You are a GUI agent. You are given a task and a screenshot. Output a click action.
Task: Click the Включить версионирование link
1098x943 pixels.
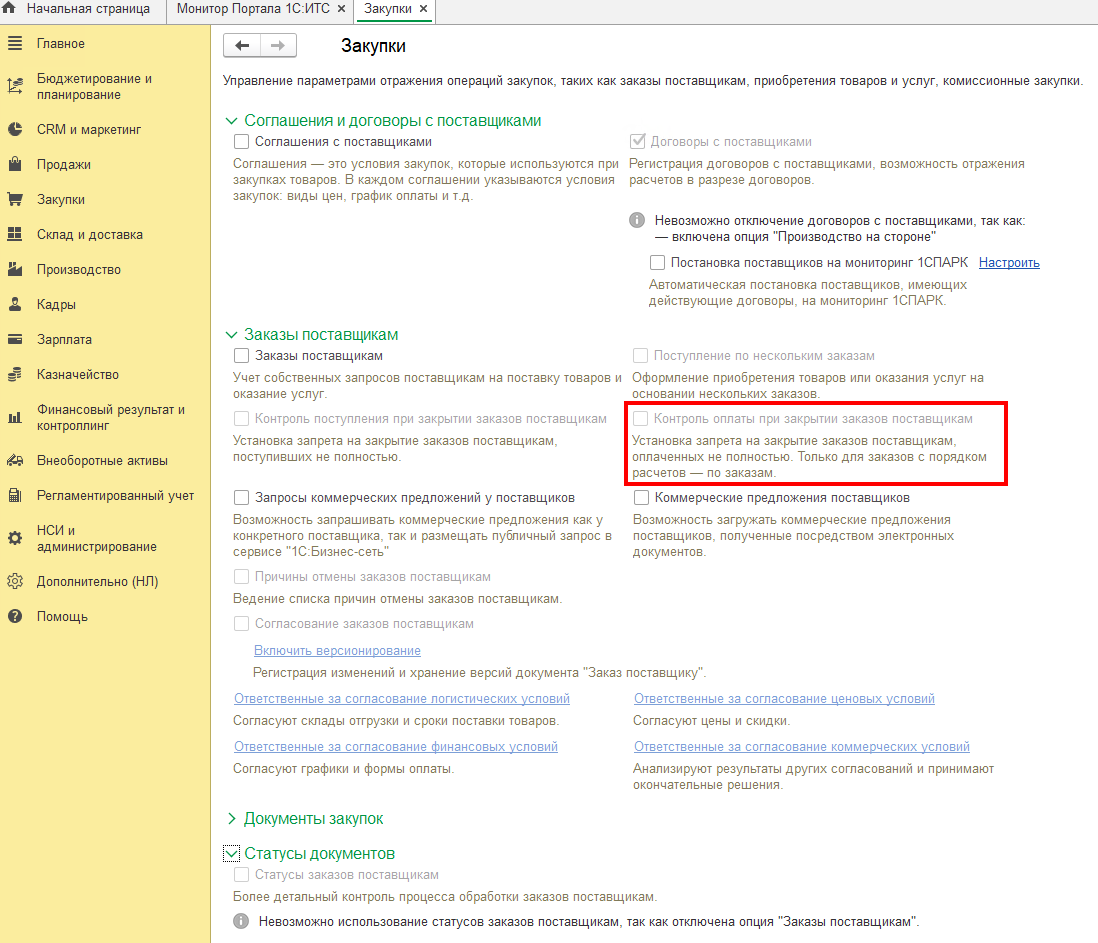(338, 650)
